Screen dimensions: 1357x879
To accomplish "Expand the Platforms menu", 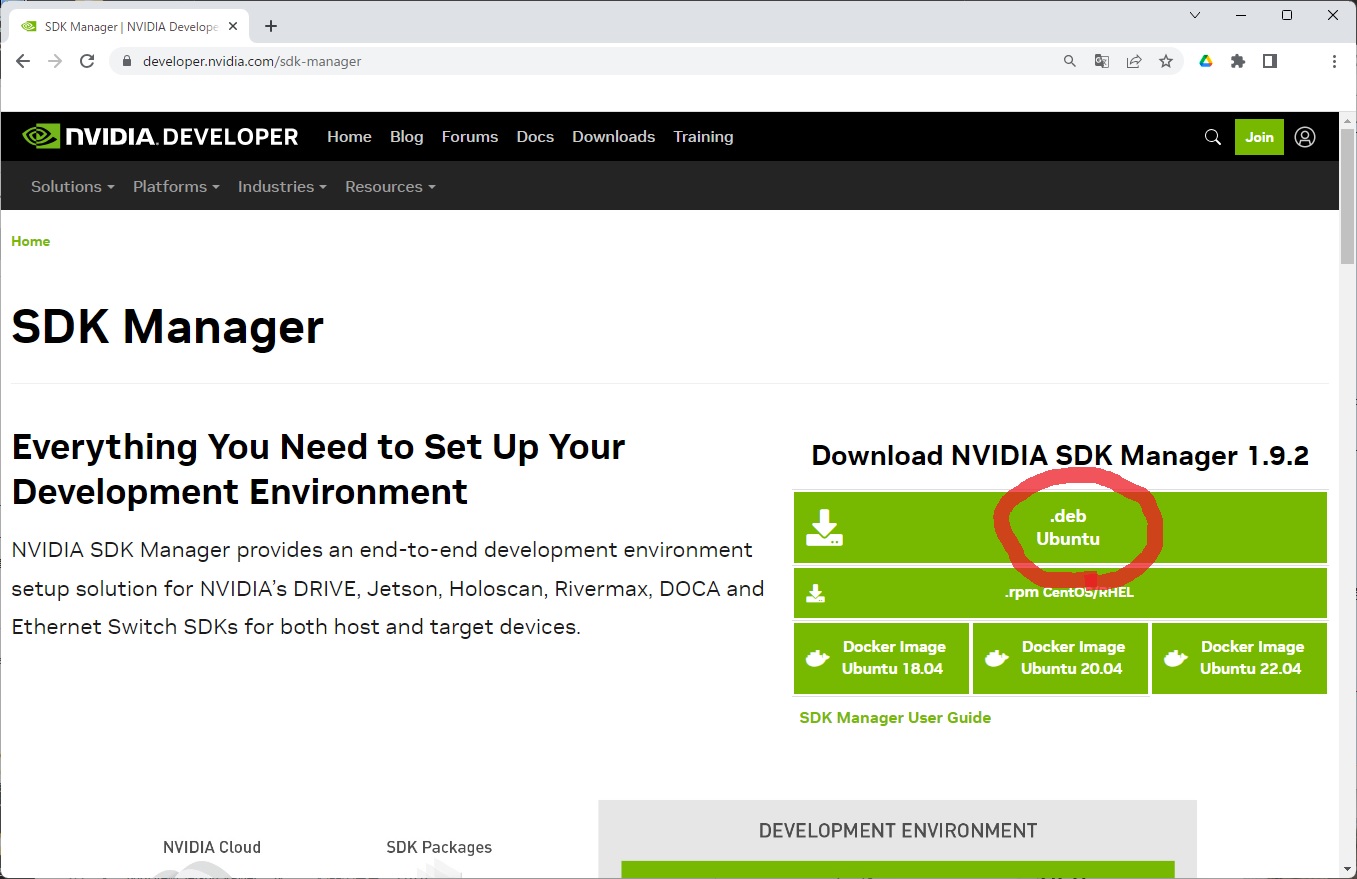I will click(x=175, y=186).
